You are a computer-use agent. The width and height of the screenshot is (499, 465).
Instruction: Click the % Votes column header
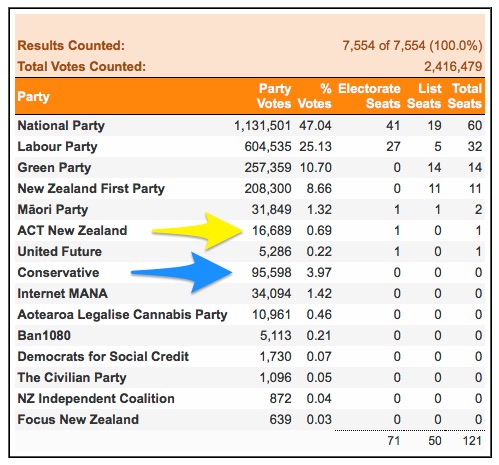[315, 96]
